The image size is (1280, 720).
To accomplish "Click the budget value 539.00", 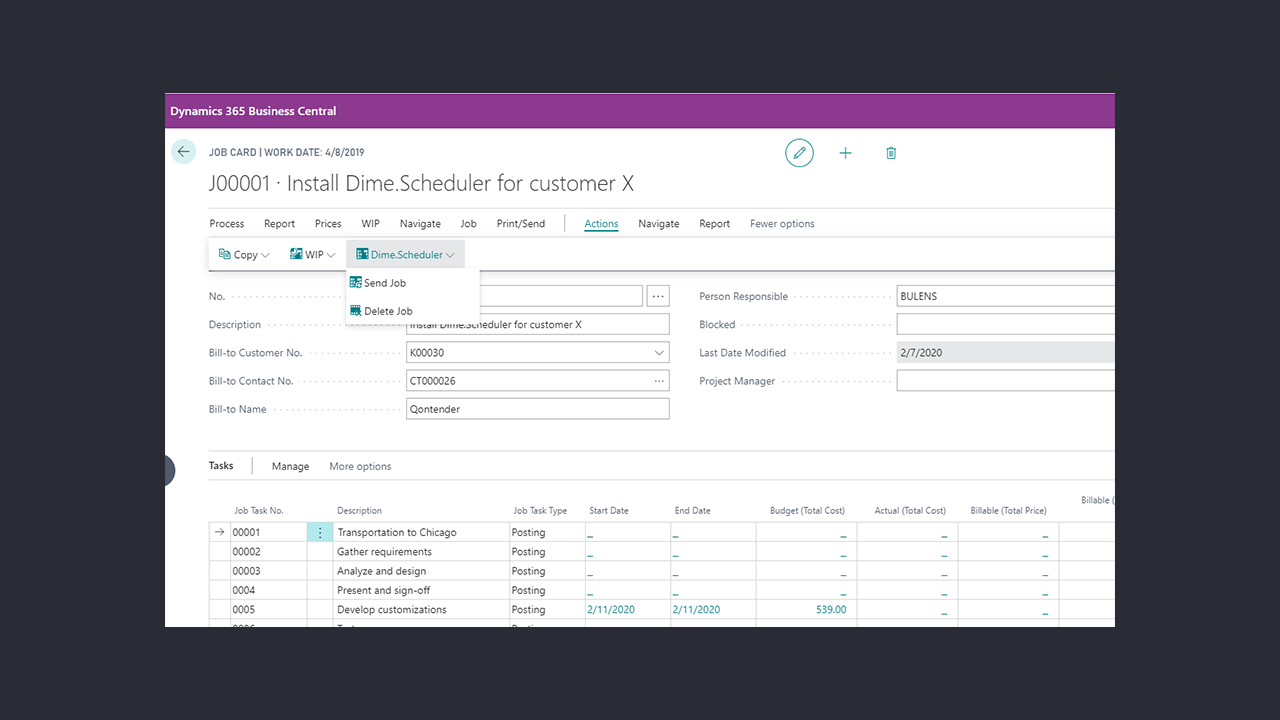I will point(831,610).
